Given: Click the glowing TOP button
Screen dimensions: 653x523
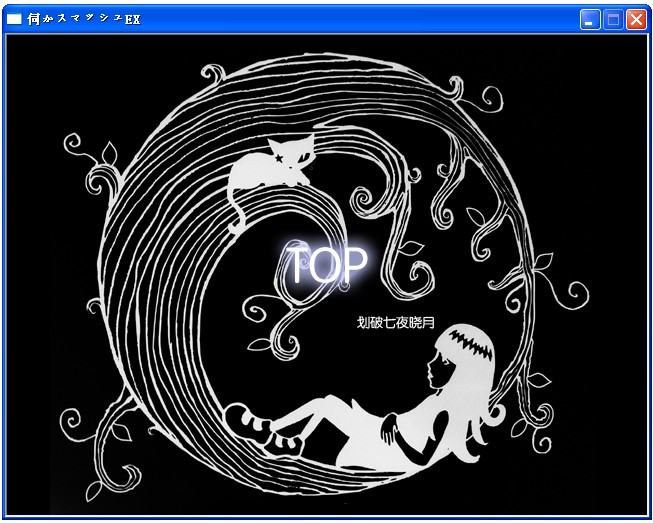Looking at the screenshot, I should point(327,265).
